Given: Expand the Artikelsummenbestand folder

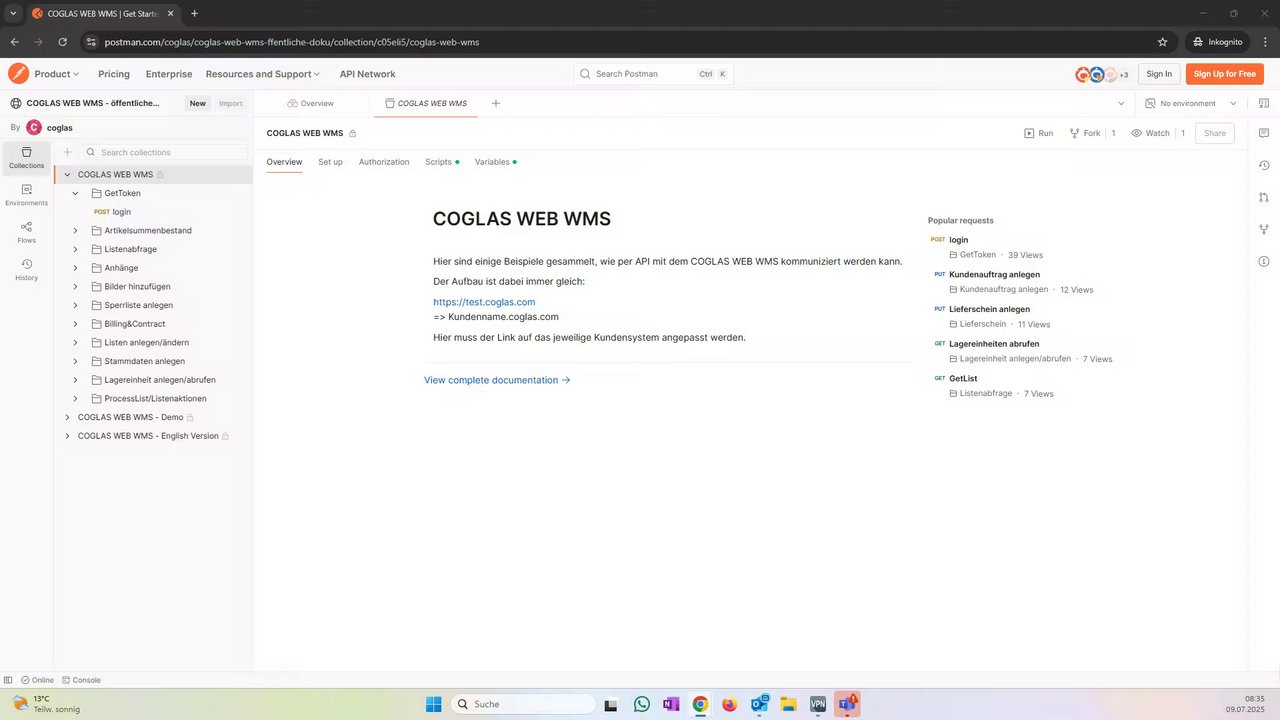Looking at the screenshot, I should point(75,231).
